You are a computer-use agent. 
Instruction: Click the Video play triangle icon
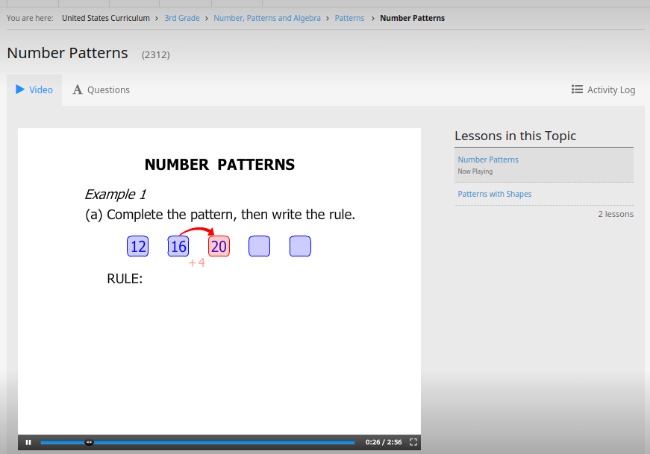click(20, 89)
